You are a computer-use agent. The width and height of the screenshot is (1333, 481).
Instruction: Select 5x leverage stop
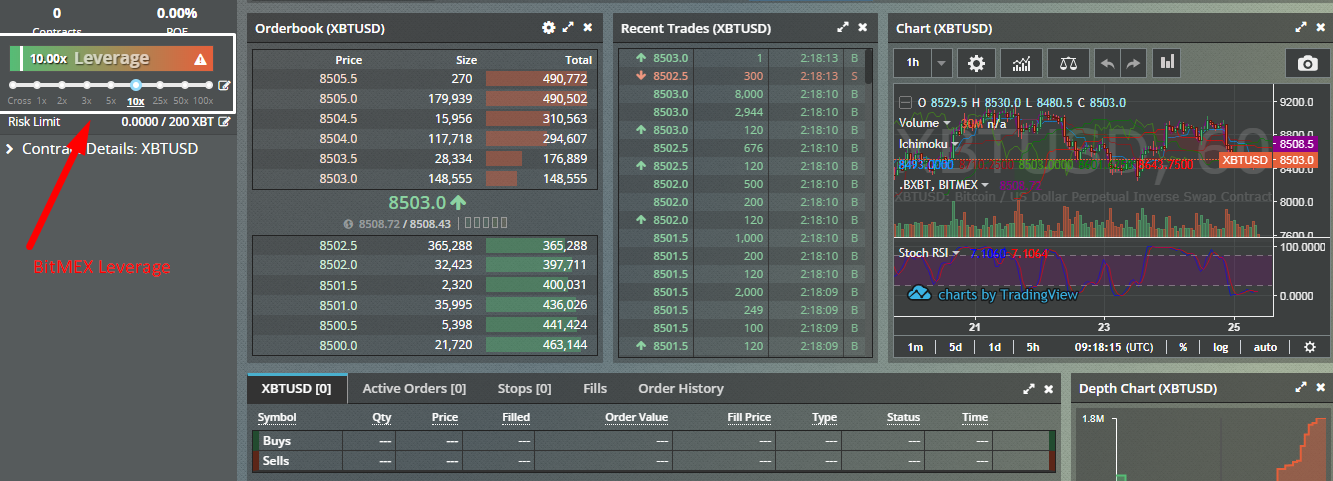(x=111, y=100)
